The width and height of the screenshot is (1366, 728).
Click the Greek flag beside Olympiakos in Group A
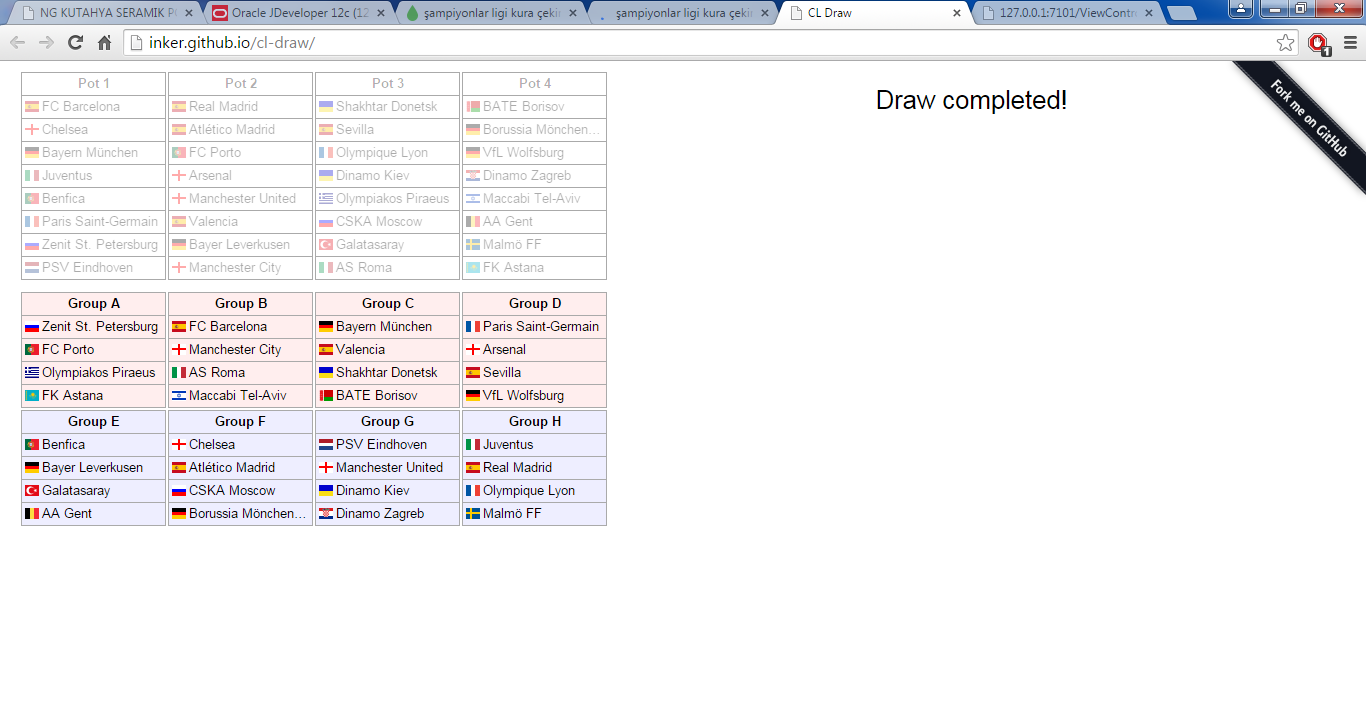(x=32, y=373)
